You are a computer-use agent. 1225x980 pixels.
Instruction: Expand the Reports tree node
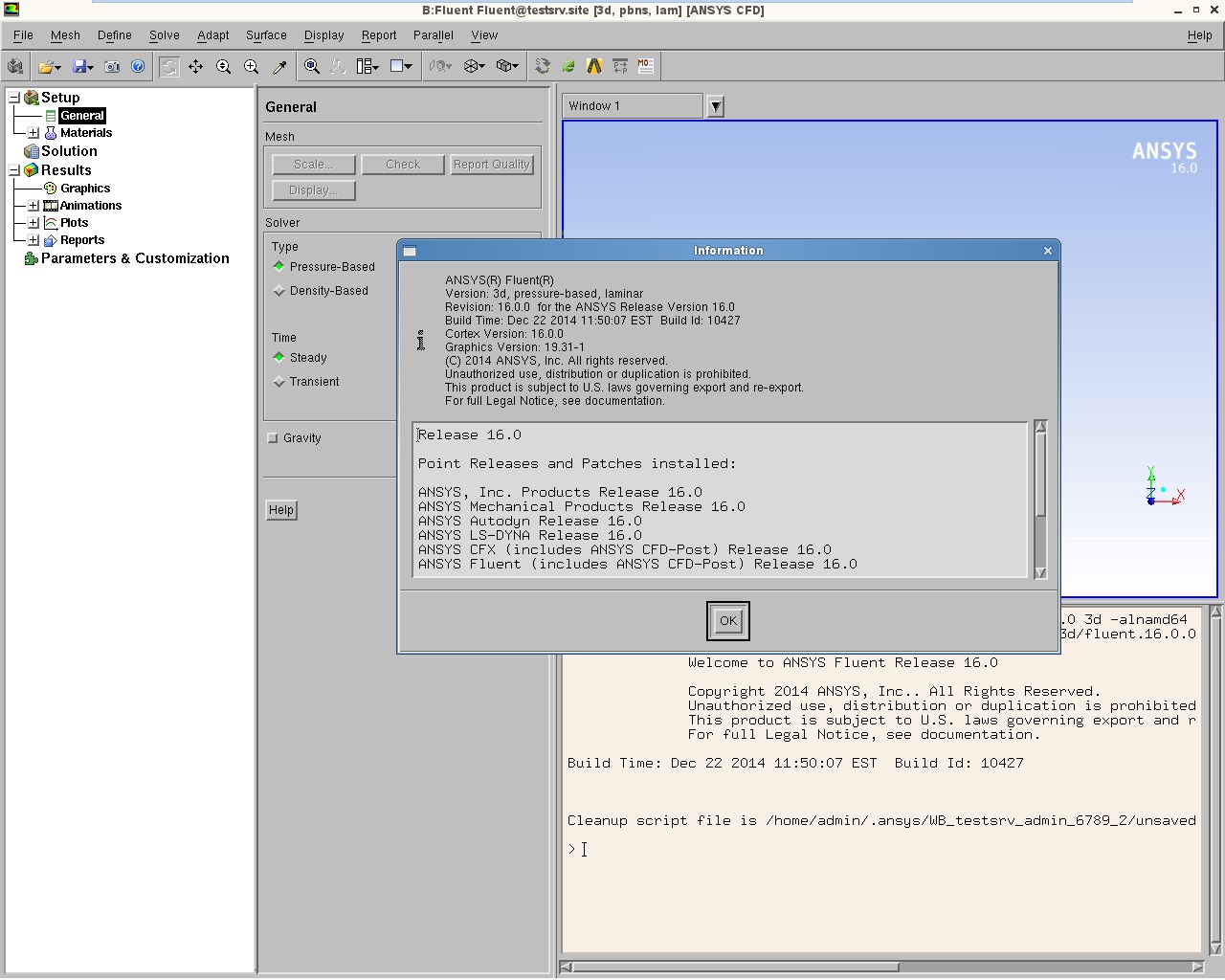click(x=33, y=240)
